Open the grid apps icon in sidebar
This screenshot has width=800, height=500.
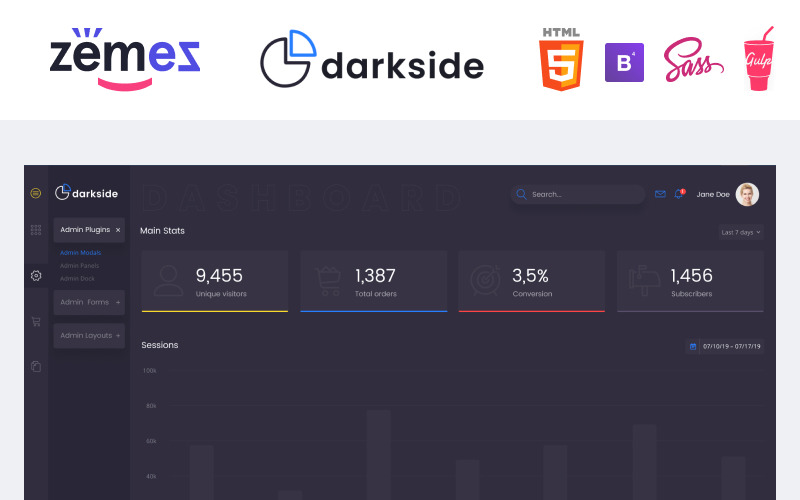(x=36, y=230)
